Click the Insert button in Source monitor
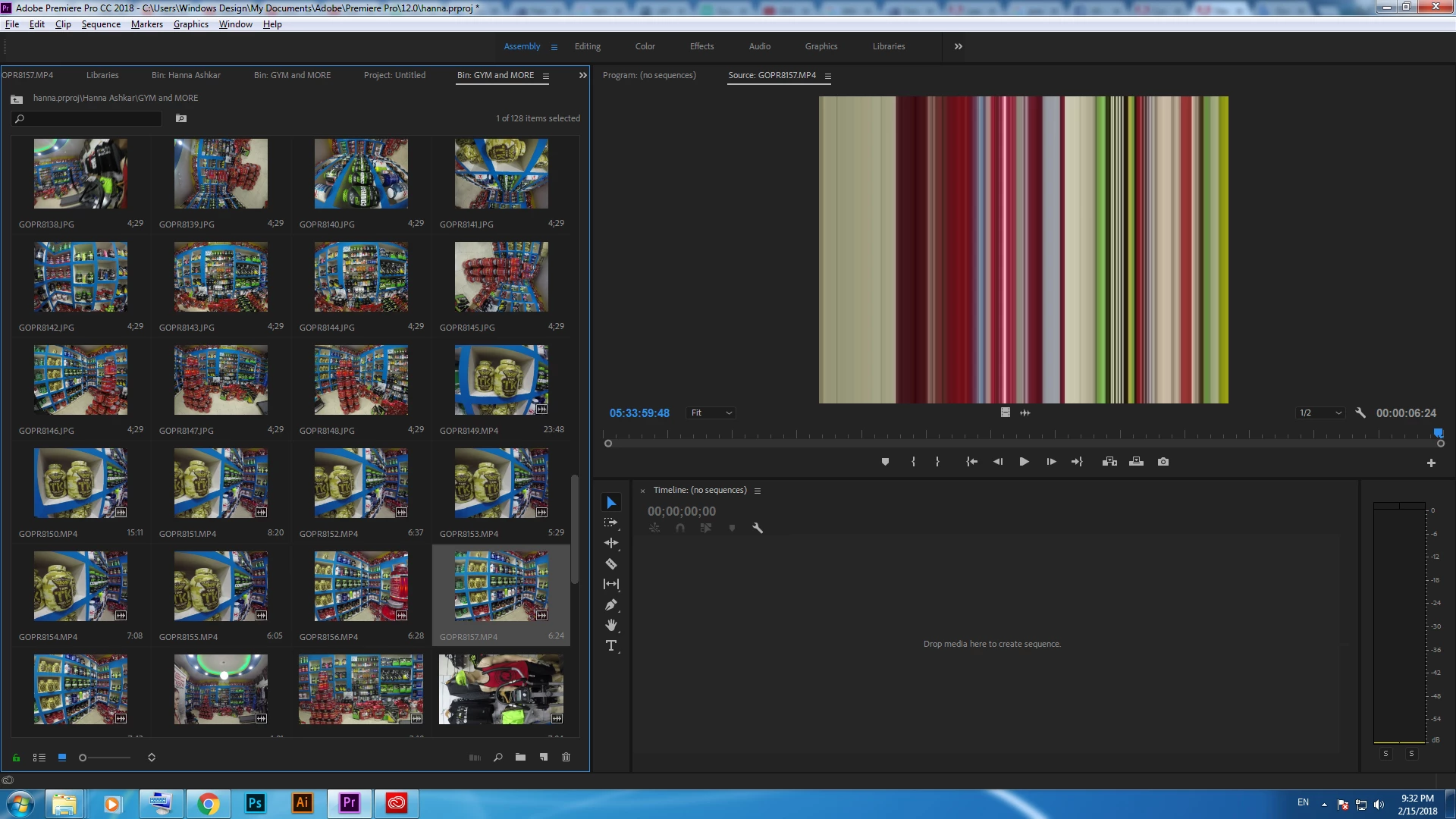The image size is (1456, 819). coord(1109,462)
